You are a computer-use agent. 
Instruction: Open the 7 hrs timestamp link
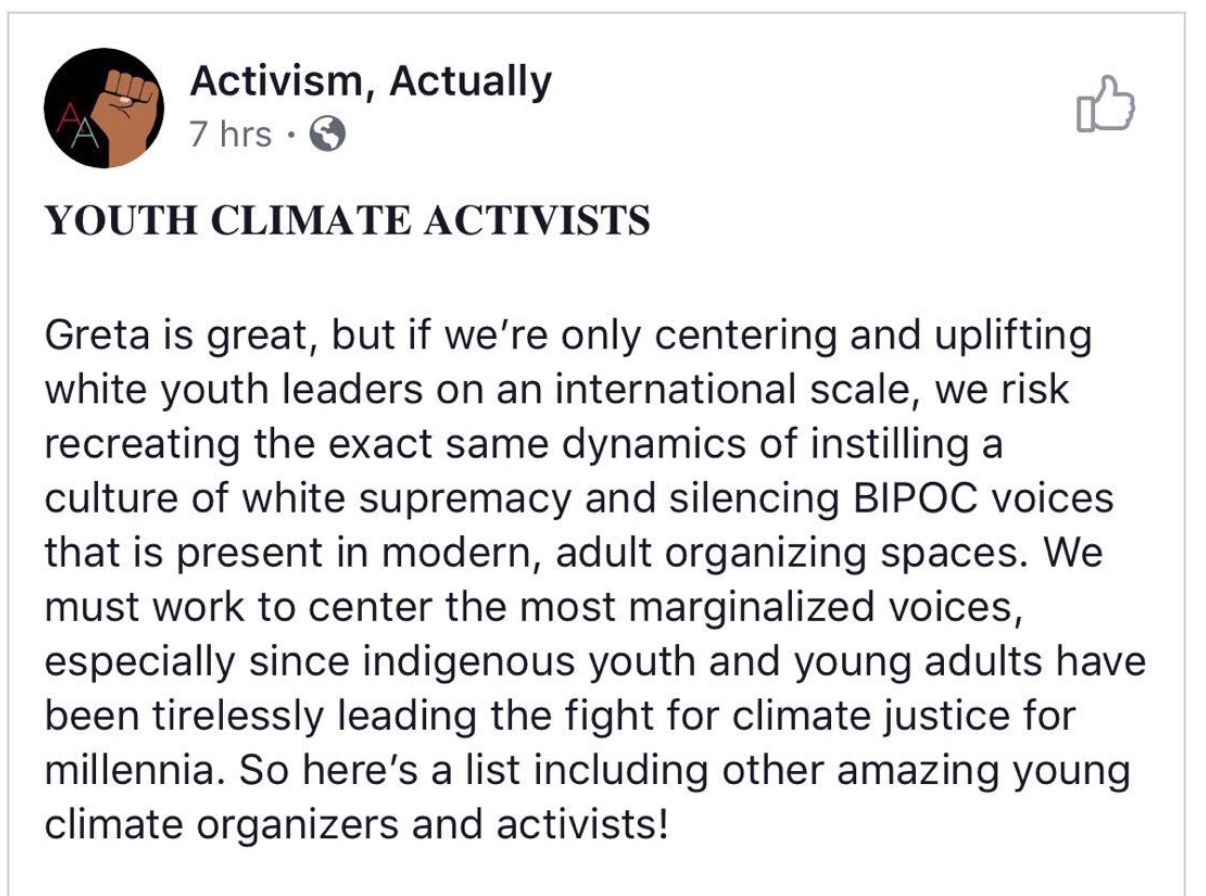pyautogui.click(x=230, y=134)
